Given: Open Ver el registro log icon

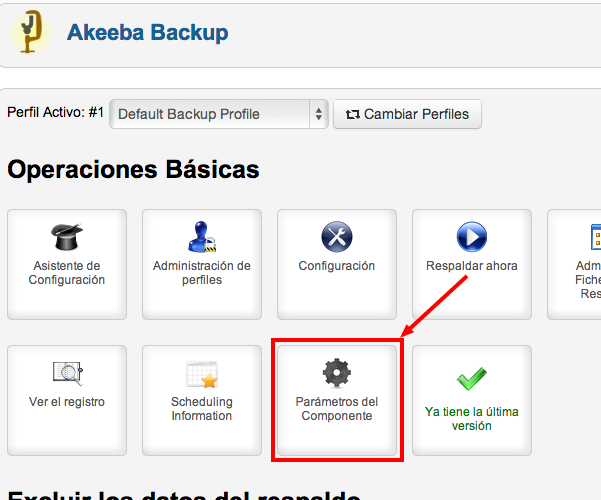Looking at the screenshot, I should pos(67,373).
